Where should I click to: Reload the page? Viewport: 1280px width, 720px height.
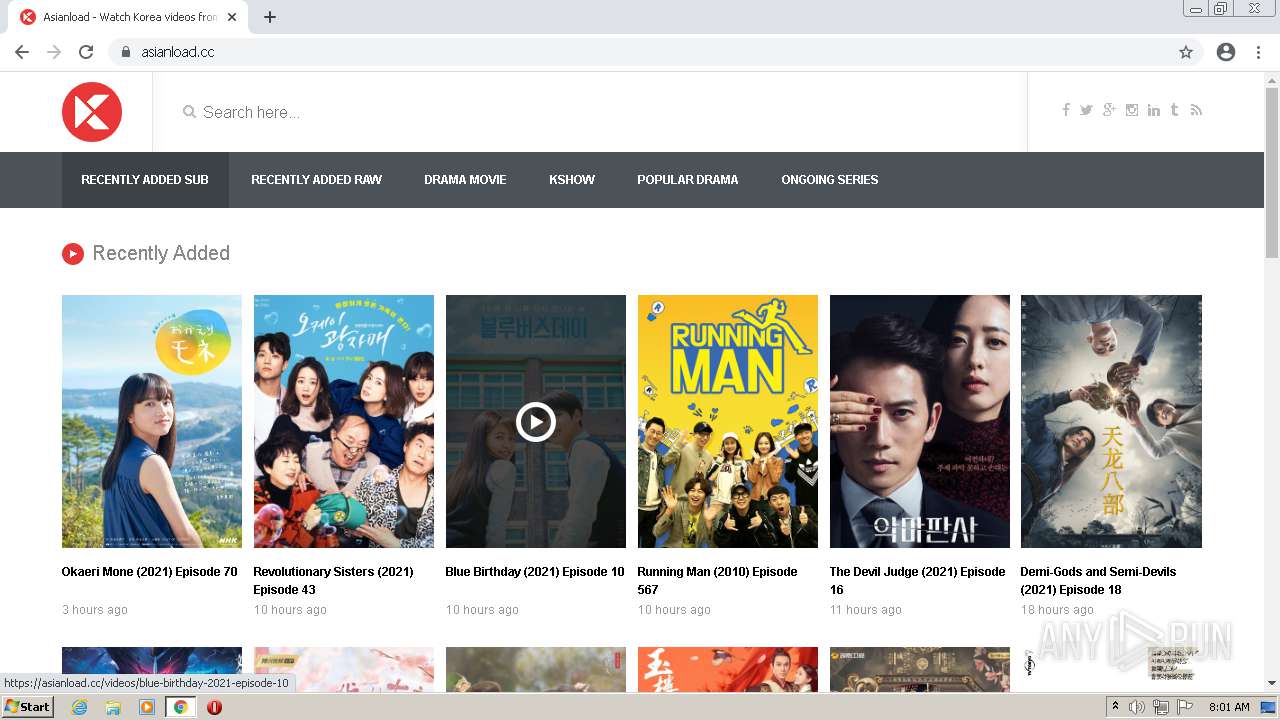tap(86, 52)
